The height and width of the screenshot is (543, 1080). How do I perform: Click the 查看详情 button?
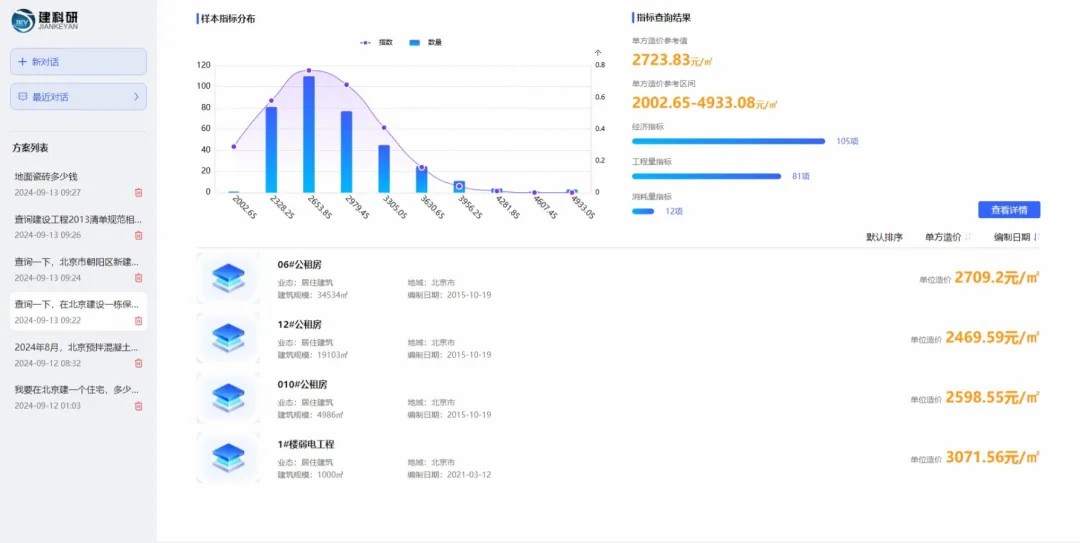tap(1009, 210)
